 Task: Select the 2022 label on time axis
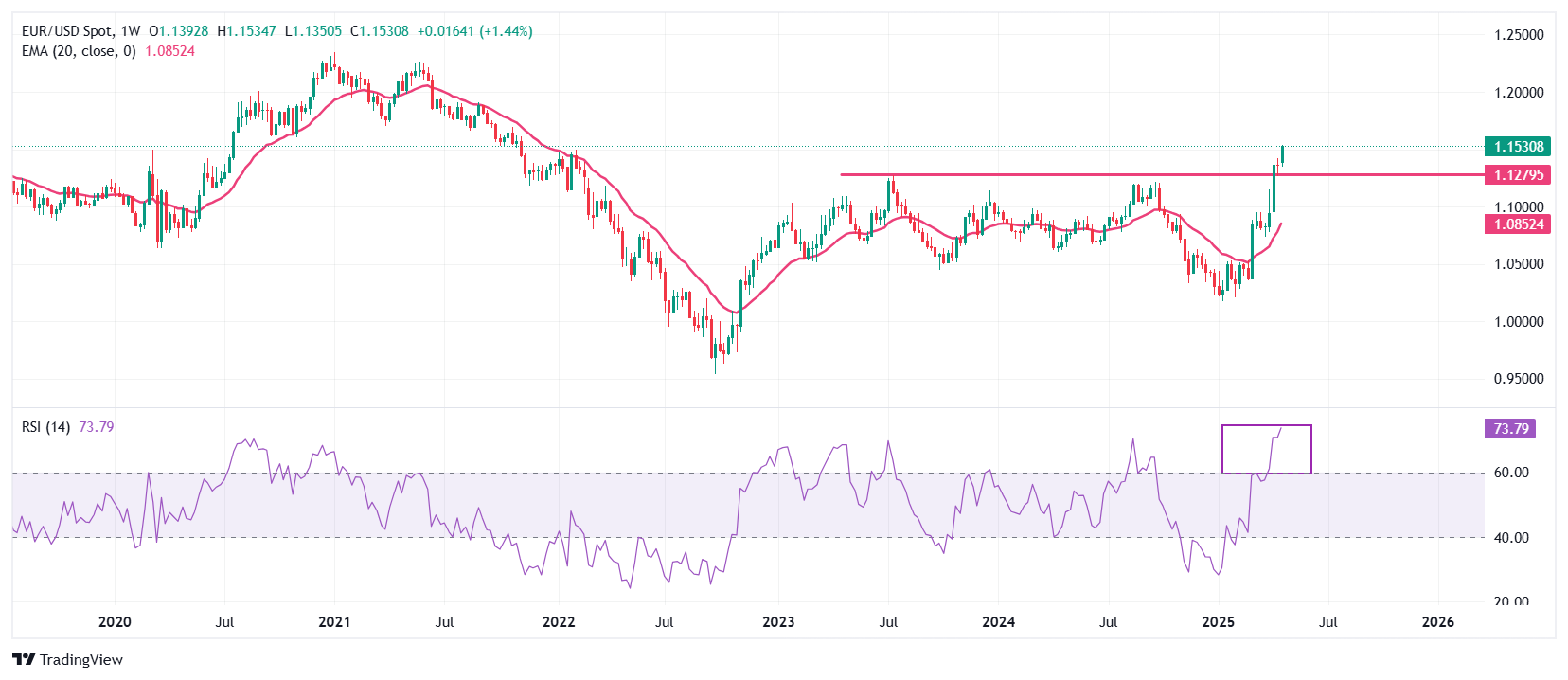(x=559, y=622)
